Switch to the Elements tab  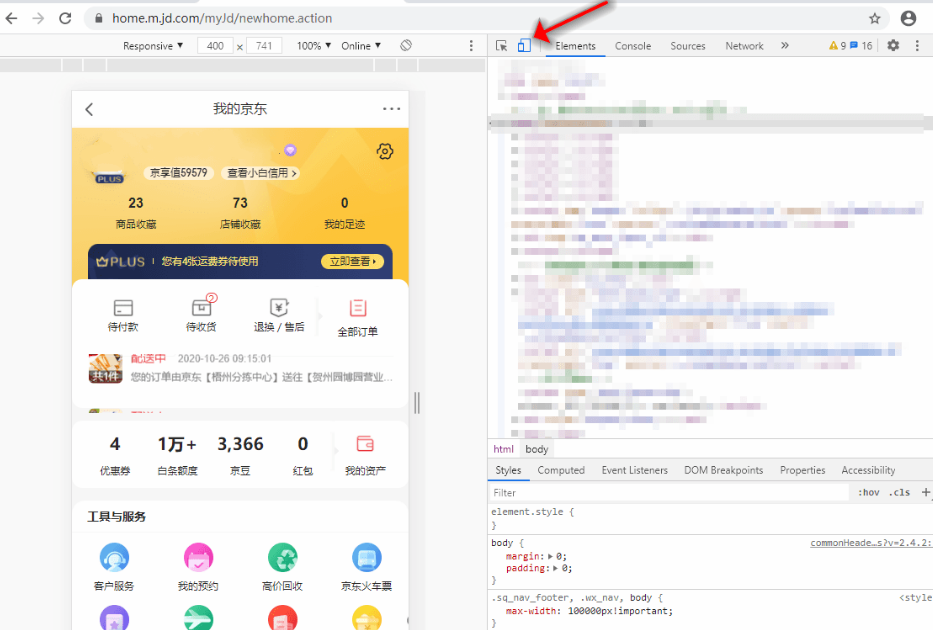click(x=575, y=46)
